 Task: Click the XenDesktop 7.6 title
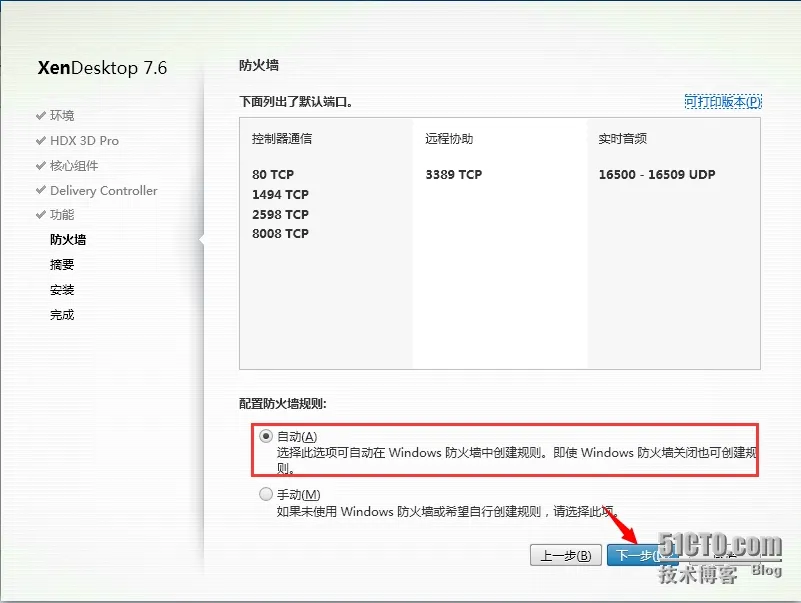click(102, 68)
